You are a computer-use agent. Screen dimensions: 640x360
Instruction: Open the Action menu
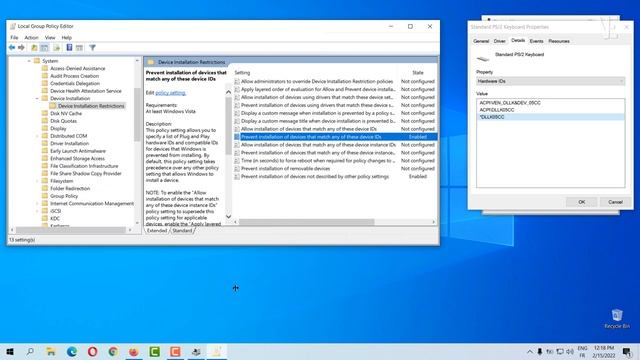pyautogui.click(x=31, y=38)
